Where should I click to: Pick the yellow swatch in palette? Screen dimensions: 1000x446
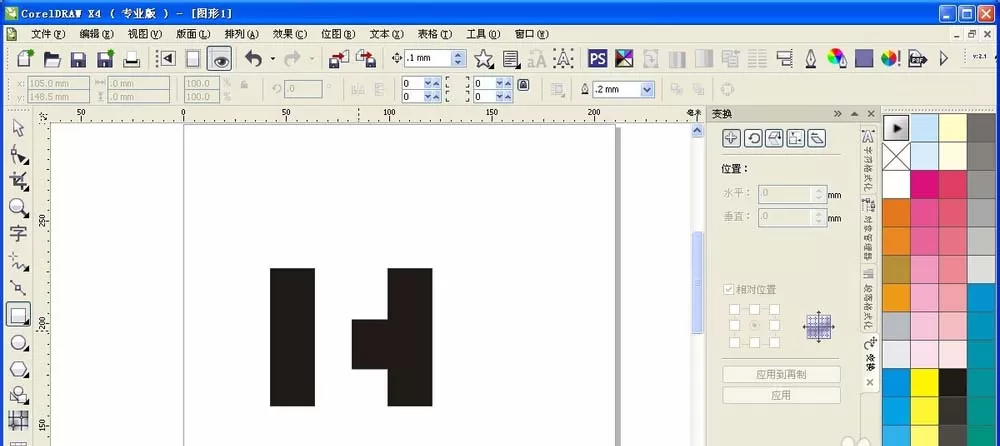point(924,383)
